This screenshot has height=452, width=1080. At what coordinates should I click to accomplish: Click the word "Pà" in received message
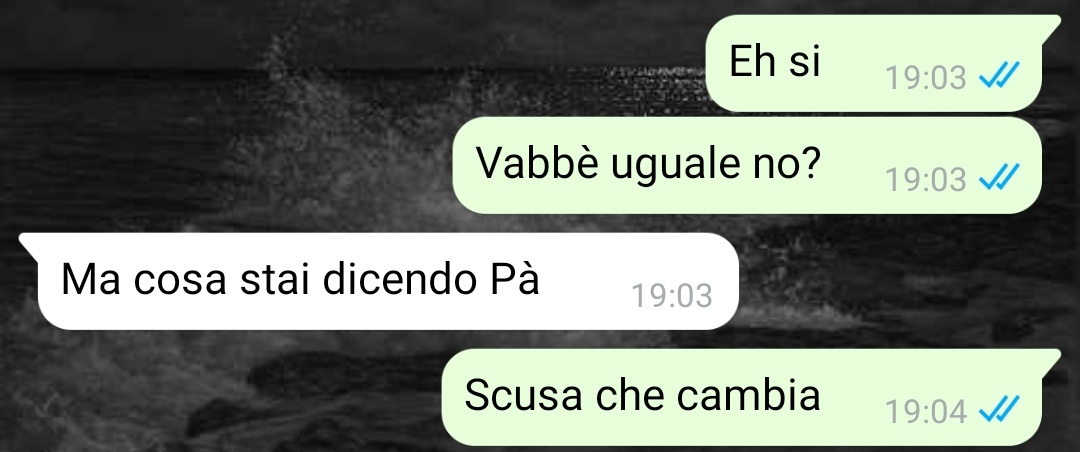(515, 279)
